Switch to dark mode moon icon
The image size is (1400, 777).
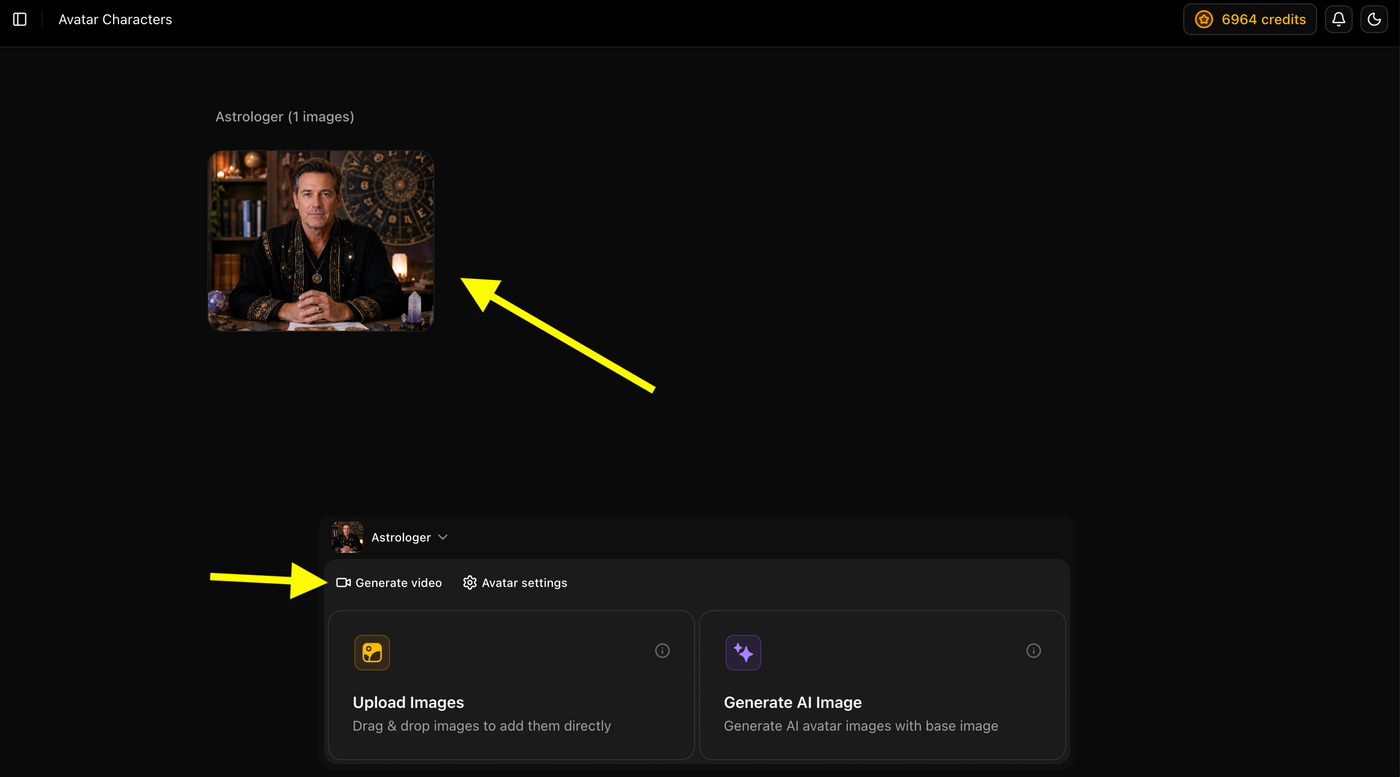point(1374,19)
